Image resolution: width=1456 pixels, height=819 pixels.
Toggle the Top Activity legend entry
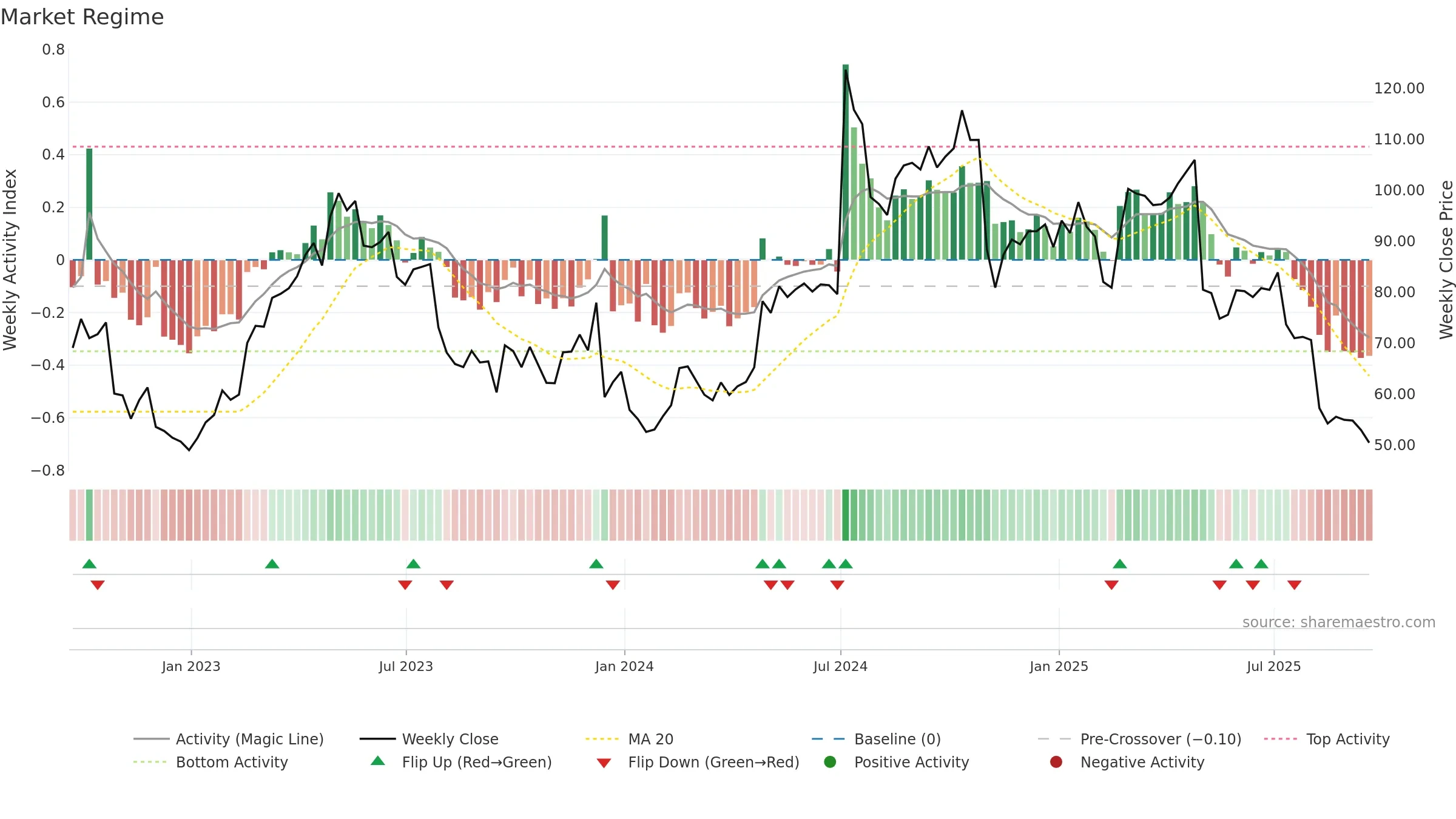(x=1327, y=739)
